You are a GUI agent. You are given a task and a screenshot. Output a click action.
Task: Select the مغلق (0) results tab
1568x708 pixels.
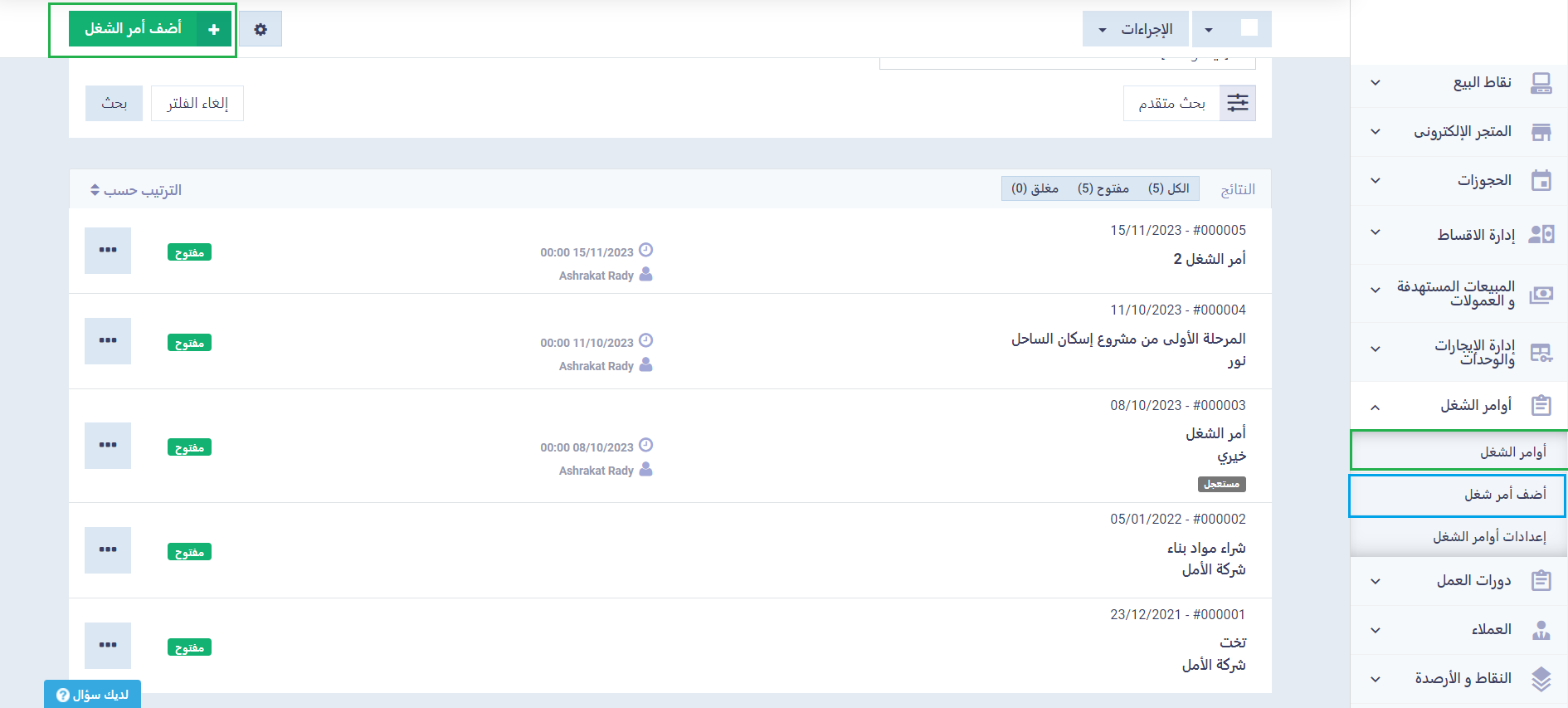coord(1035,188)
